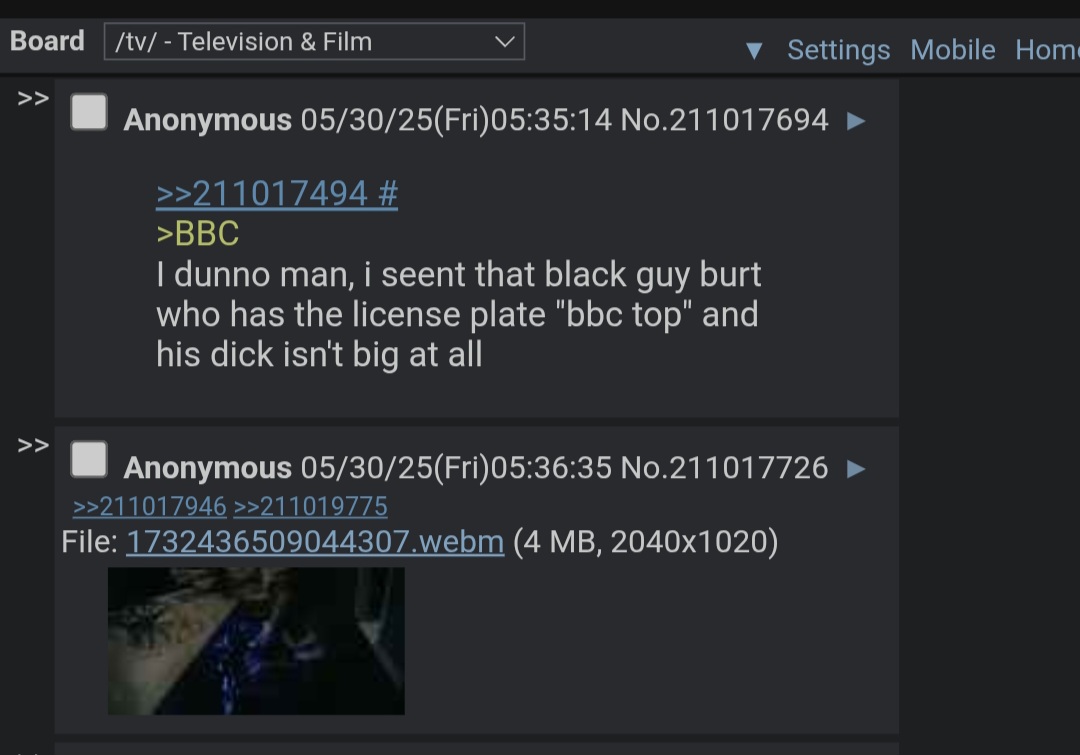
Task: Go to Home in the top navigation
Action: [x=1047, y=50]
